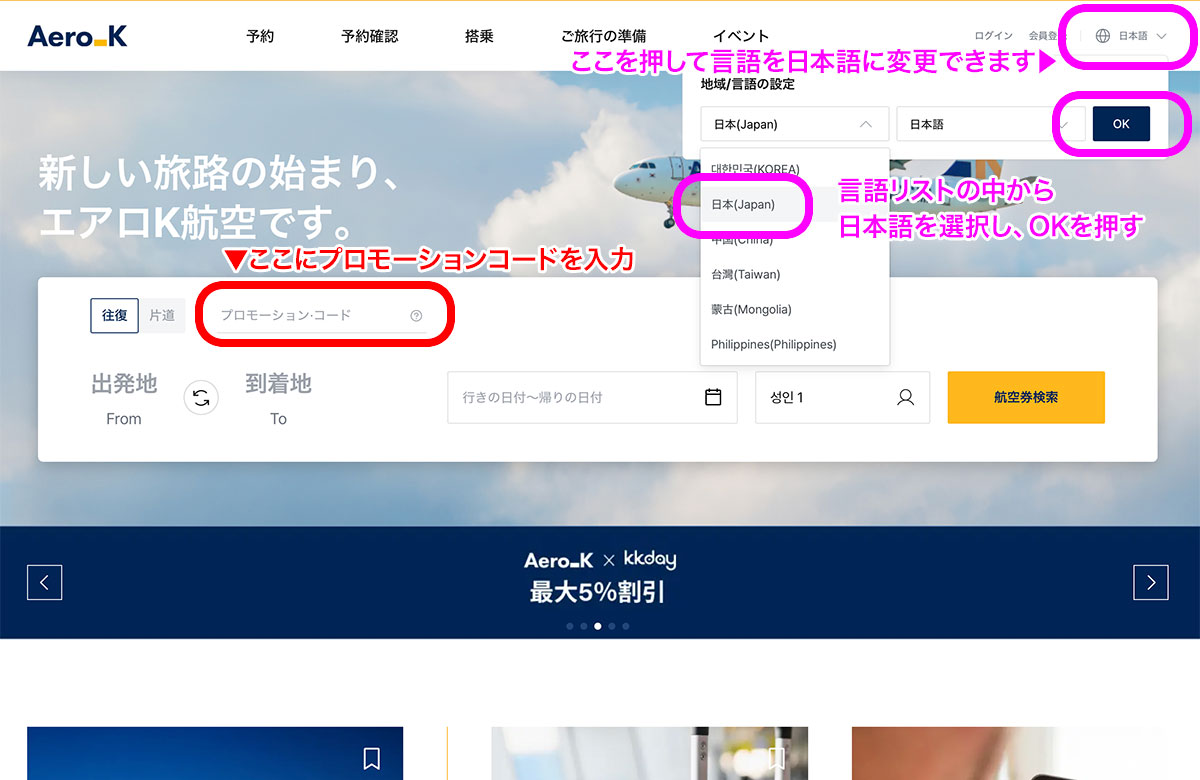This screenshot has height=780, width=1200.
Task: Open the calendar date picker icon
Action: 713,397
